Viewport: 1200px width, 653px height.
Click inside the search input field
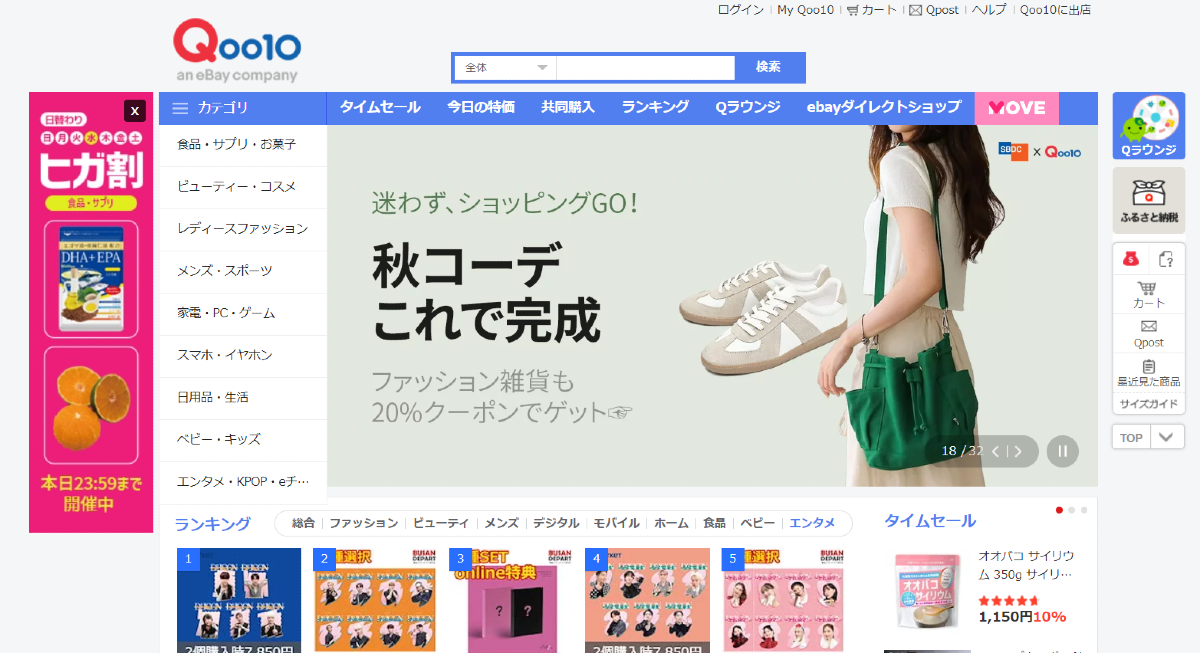click(645, 67)
